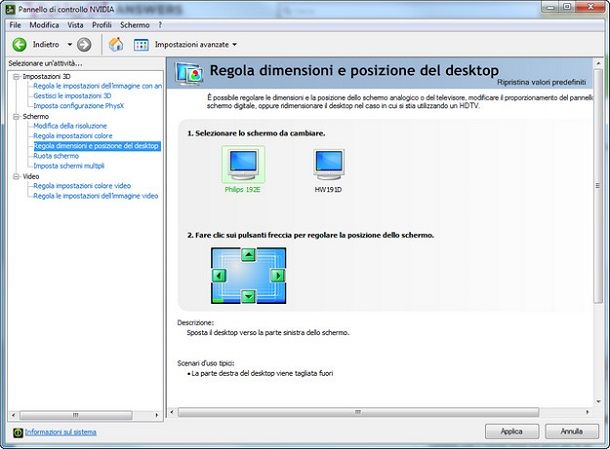
Task: Open the Indietro history dropdown arrow
Action: (x=70, y=45)
